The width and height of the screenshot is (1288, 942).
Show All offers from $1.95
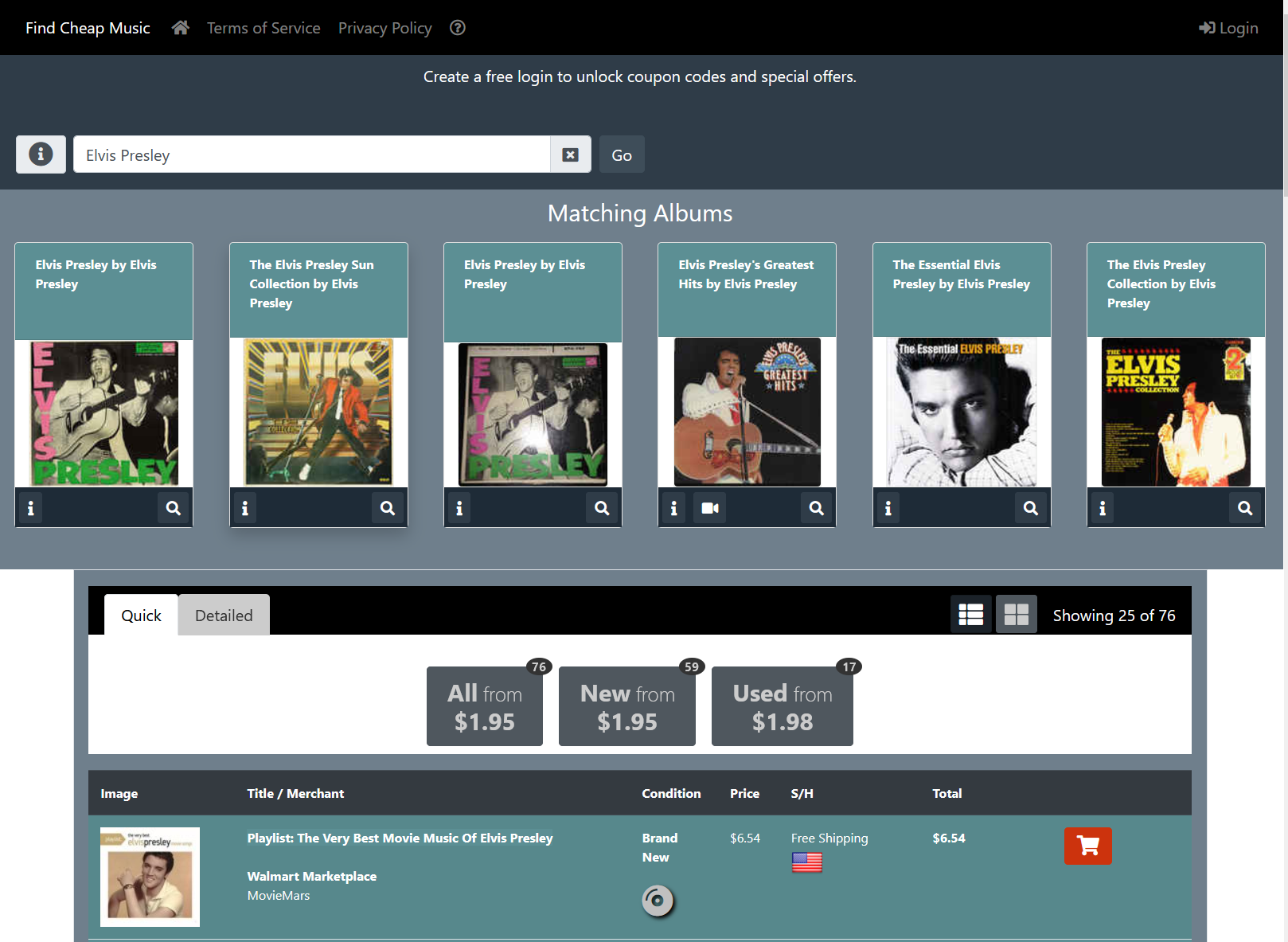point(484,706)
